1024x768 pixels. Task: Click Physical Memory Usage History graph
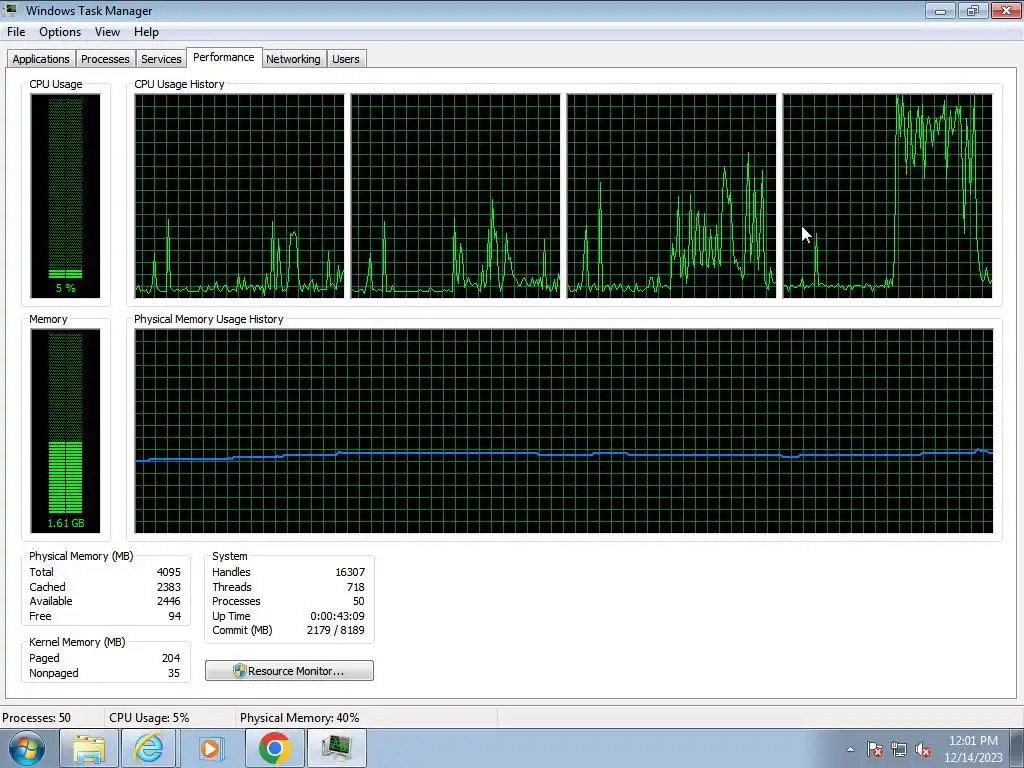564,431
